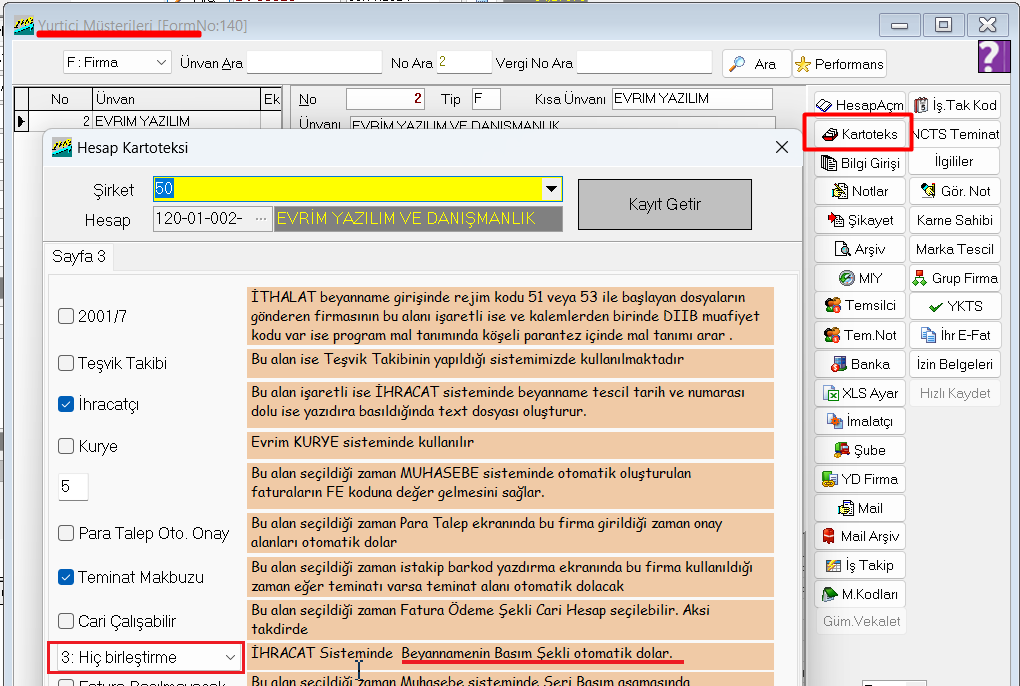Disable the Teminat Makbuzu checkbox

[x=66, y=577]
